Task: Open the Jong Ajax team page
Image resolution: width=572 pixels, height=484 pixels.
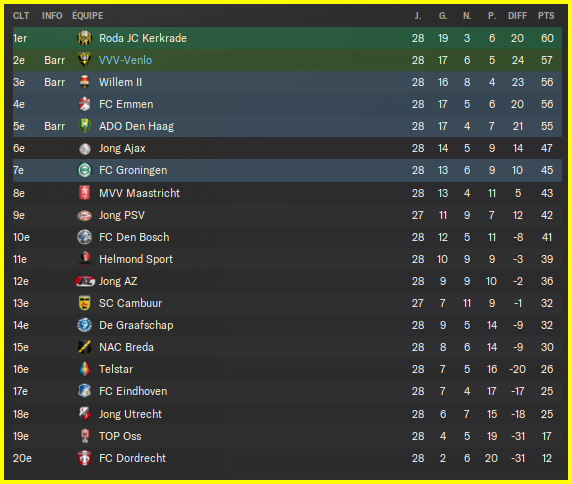Action: click(122, 148)
